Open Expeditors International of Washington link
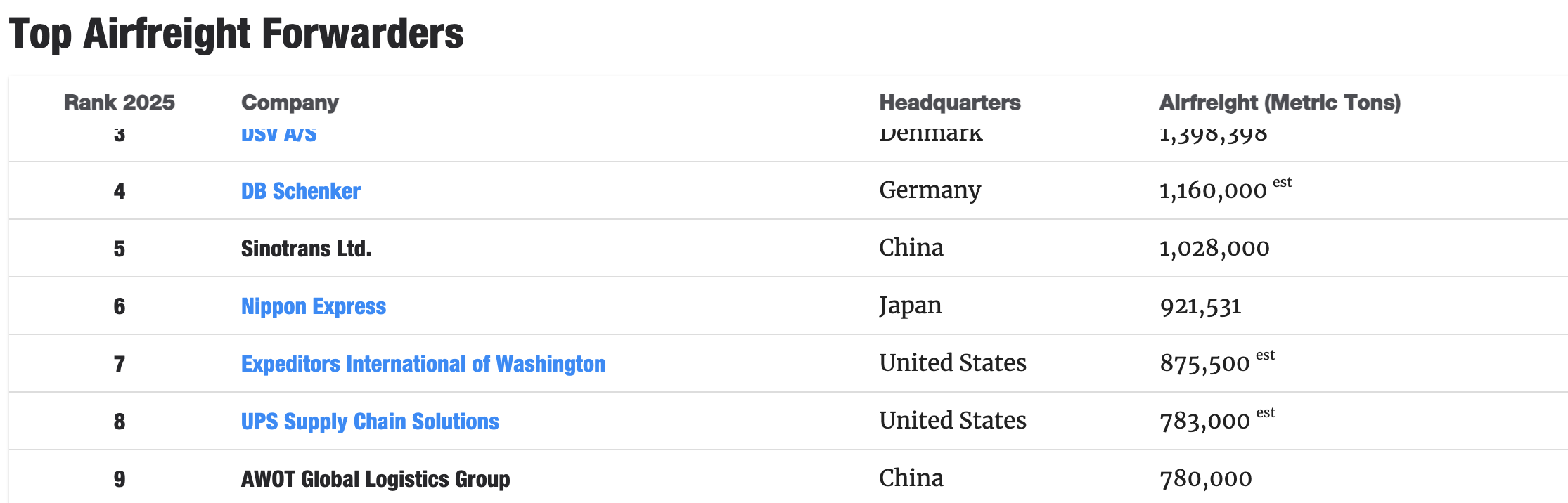Viewport: 1568px width, 503px height. 423,364
